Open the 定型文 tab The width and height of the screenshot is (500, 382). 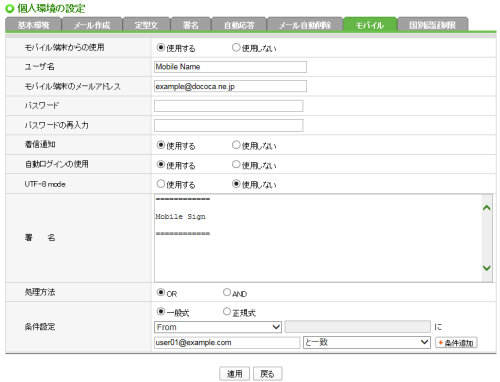146,25
